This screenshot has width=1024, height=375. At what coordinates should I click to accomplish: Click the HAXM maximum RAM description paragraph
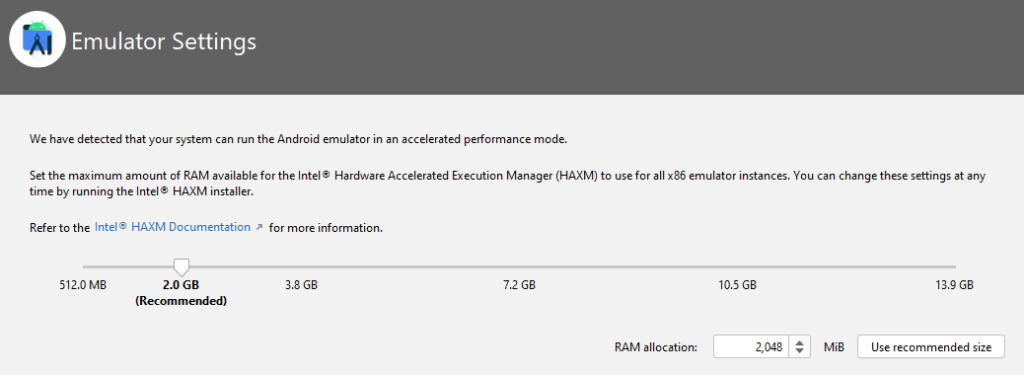(507, 184)
